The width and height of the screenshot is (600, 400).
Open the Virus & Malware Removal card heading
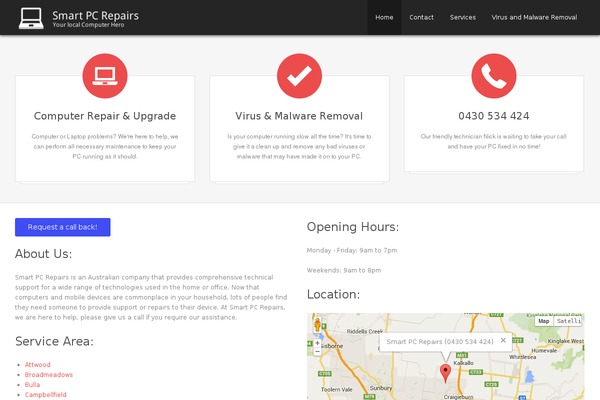coord(299,116)
